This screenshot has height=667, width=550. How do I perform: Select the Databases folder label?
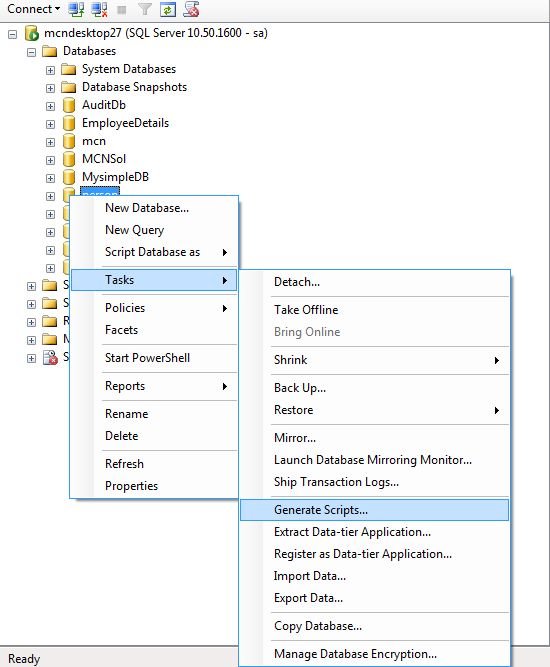[x=89, y=51]
